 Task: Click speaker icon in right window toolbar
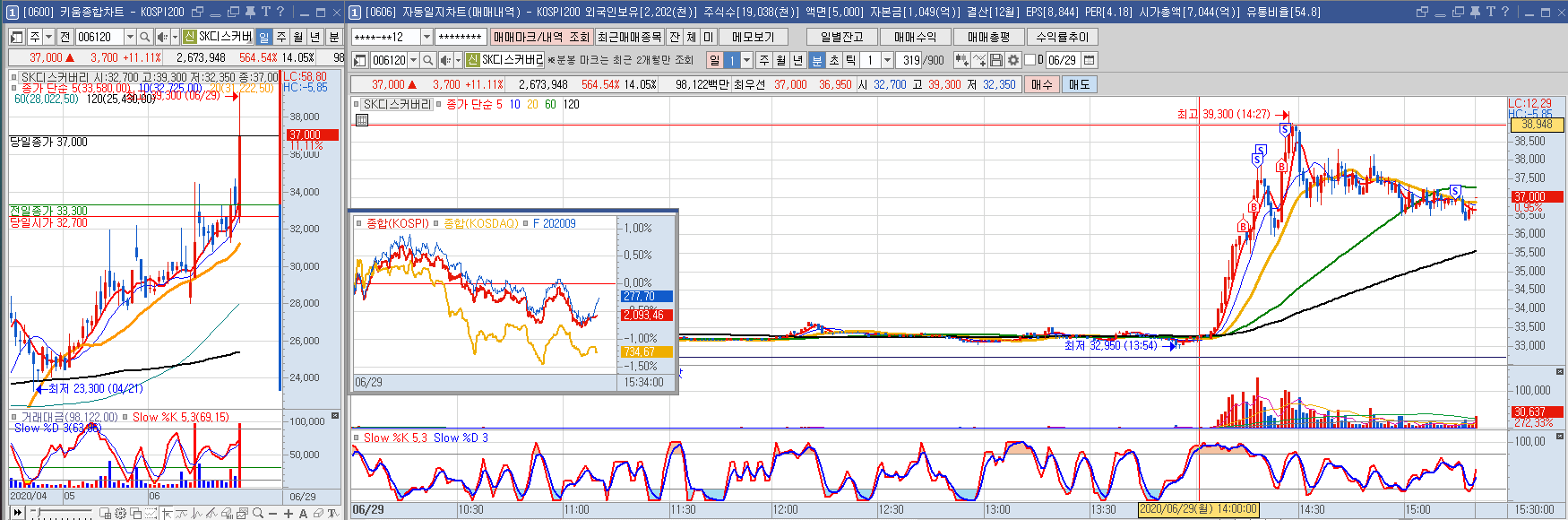click(x=446, y=60)
